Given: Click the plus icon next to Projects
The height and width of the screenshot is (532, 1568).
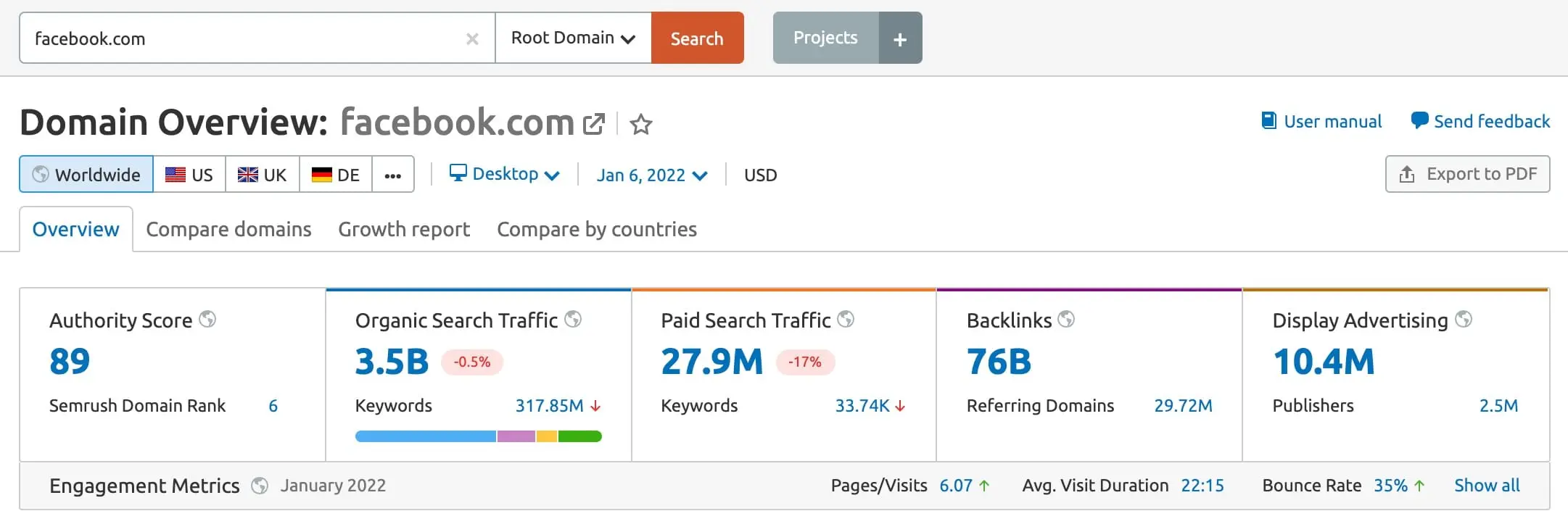Looking at the screenshot, I should coord(900,38).
